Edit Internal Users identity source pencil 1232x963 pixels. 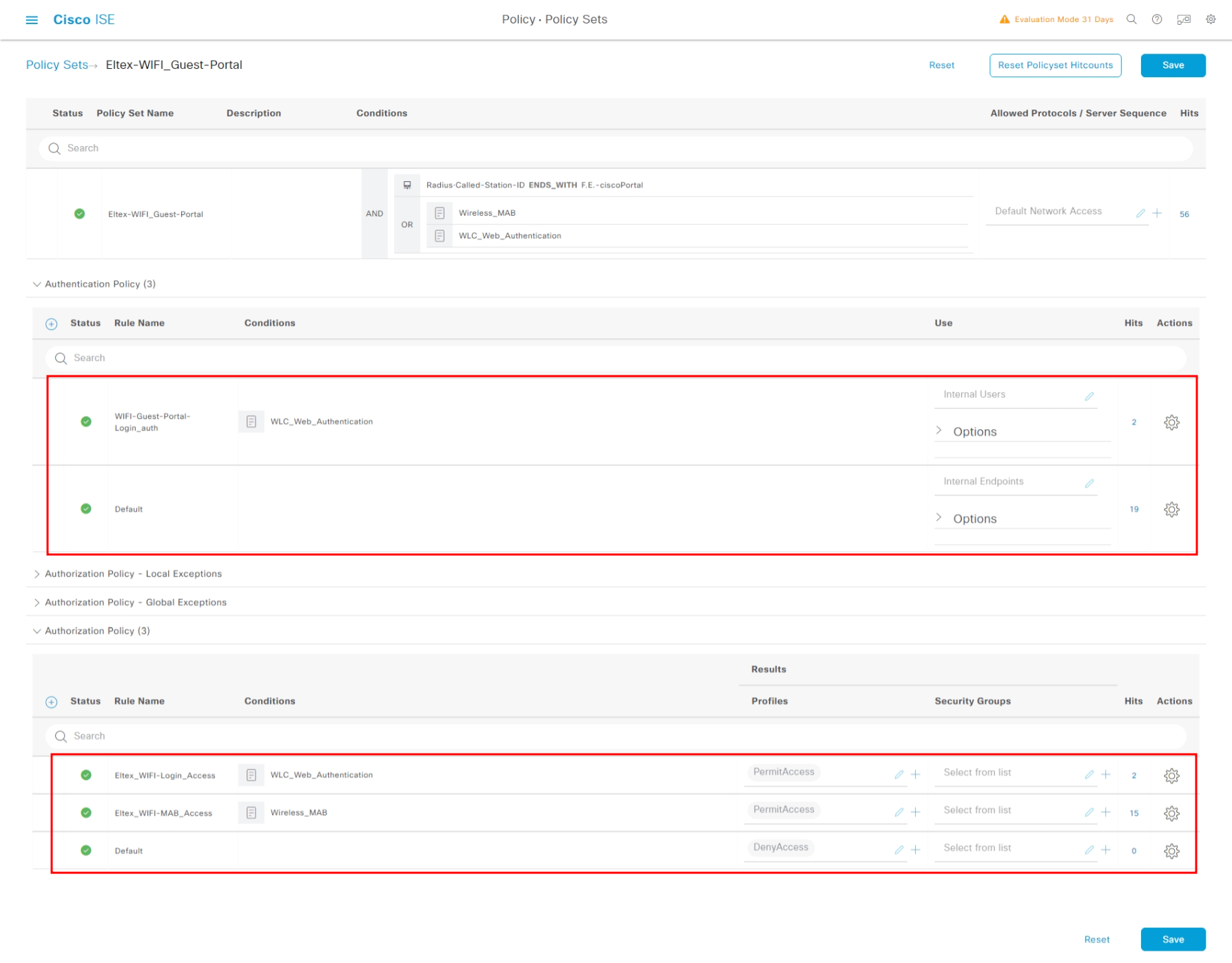coord(1089,396)
